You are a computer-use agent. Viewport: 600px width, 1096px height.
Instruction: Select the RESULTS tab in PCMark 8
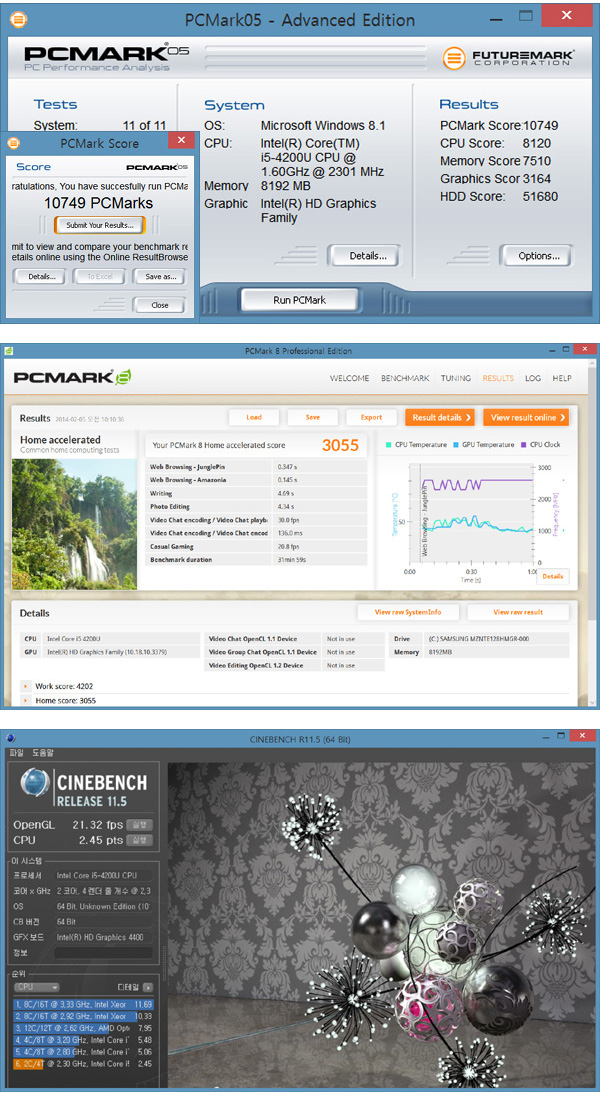click(498, 378)
